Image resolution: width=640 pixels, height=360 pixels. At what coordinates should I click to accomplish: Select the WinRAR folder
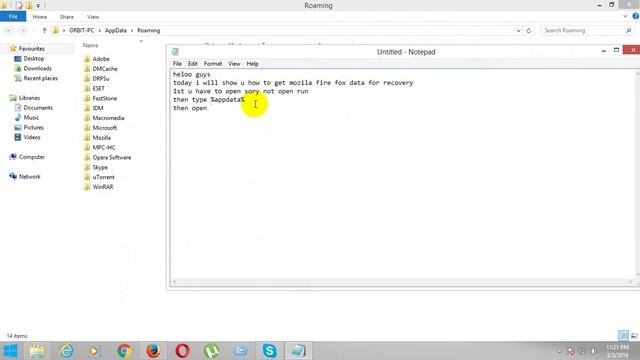(x=103, y=187)
